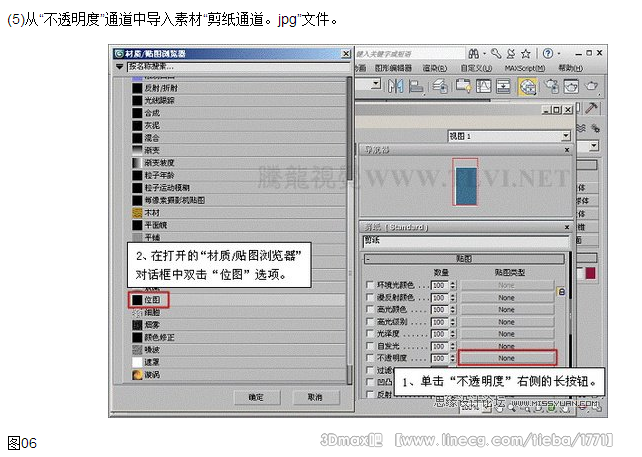Click the 剪纸 material name field
642x457 pixels.
(x=466, y=242)
